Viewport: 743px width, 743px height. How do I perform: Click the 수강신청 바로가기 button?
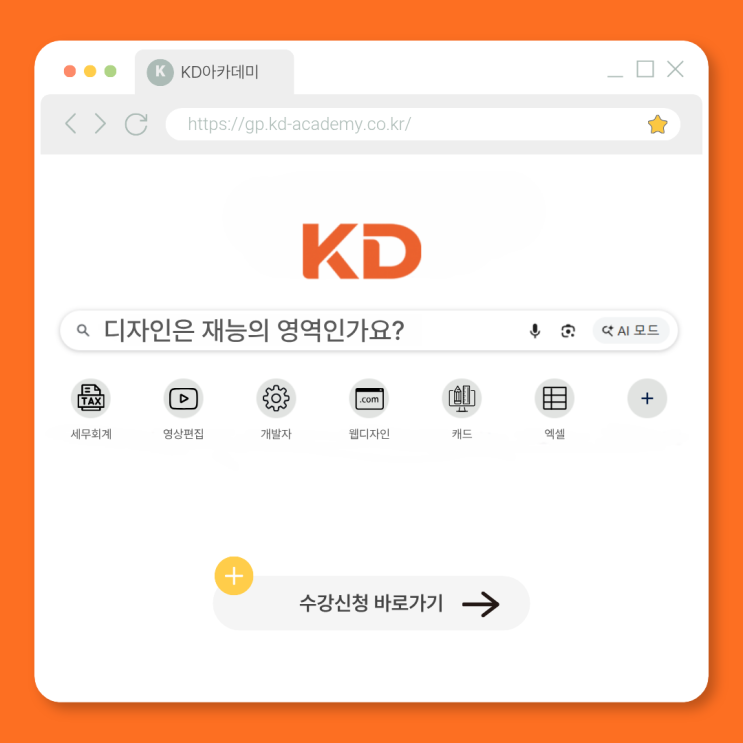click(372, 603)
